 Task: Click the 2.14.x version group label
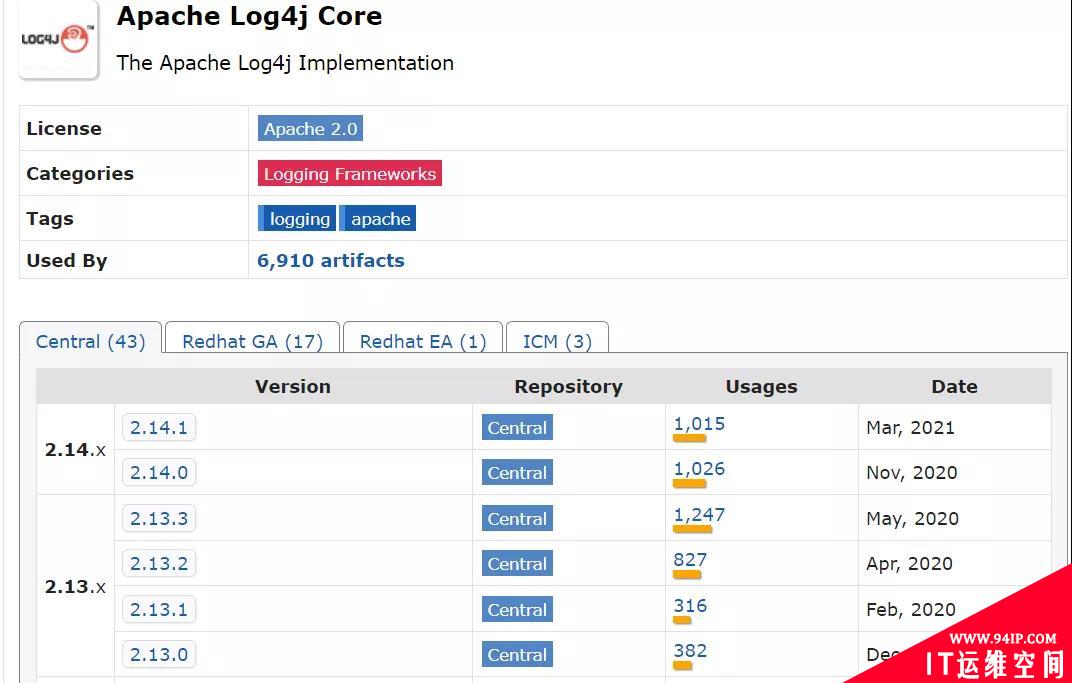click(x=75, y=450)
